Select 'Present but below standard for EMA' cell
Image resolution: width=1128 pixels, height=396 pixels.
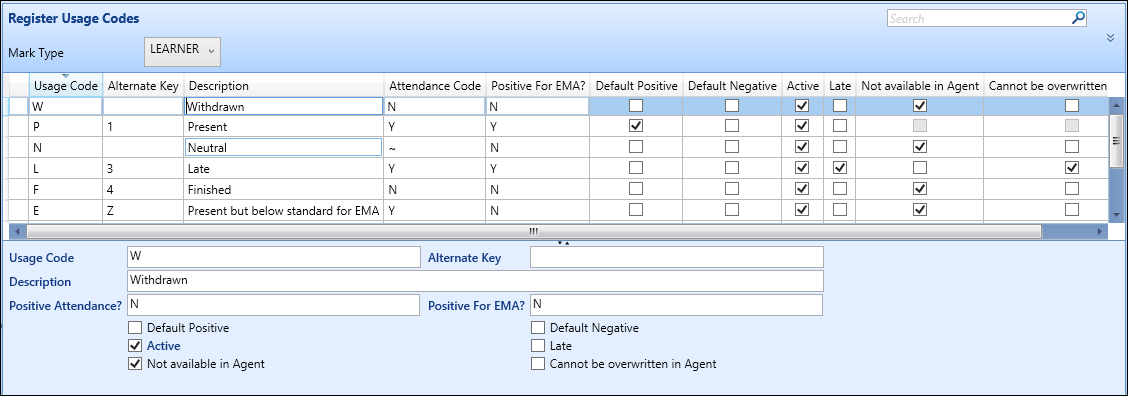click(x=283, y=210)
